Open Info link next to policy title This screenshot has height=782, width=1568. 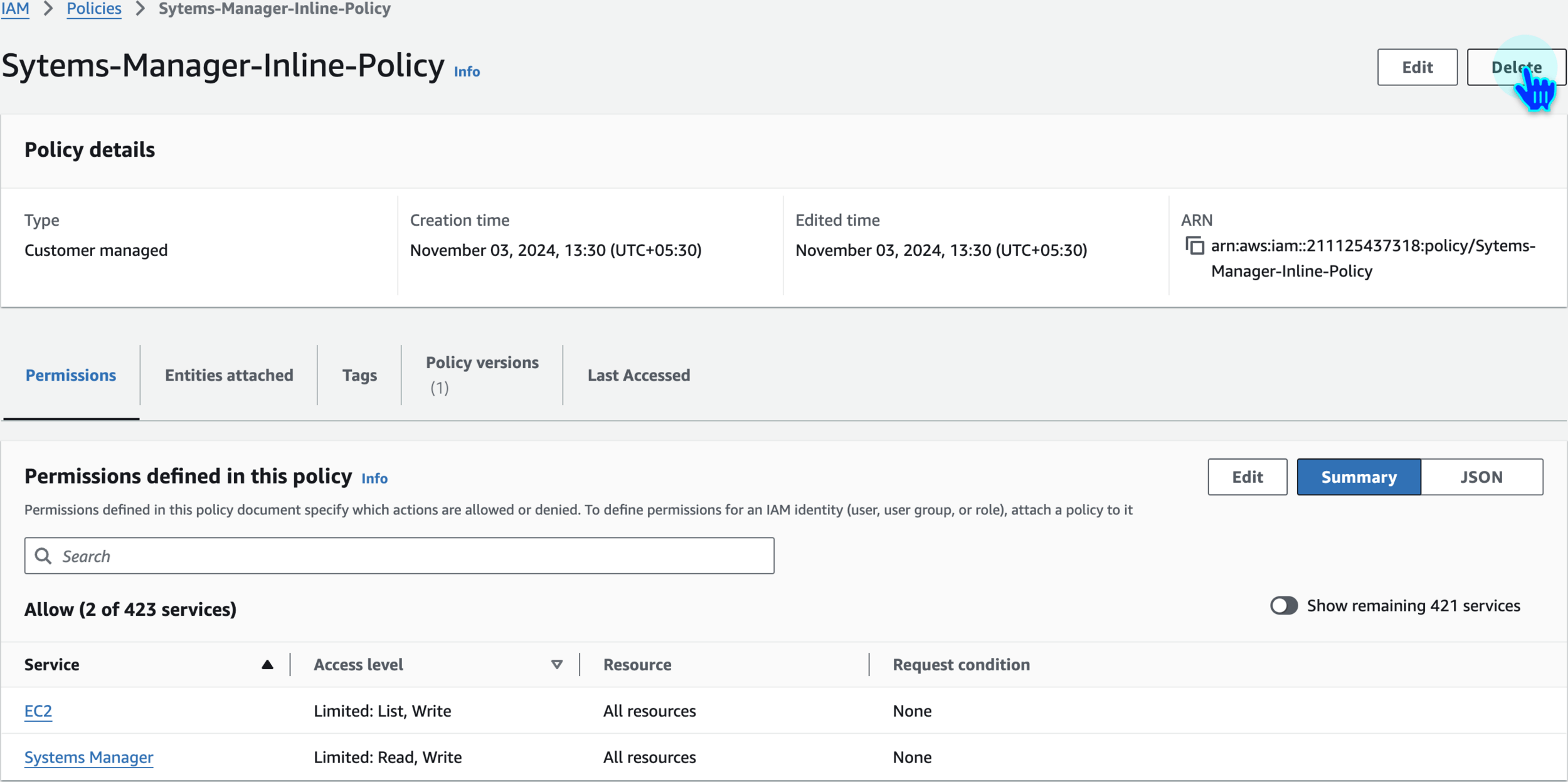point(467,71)
